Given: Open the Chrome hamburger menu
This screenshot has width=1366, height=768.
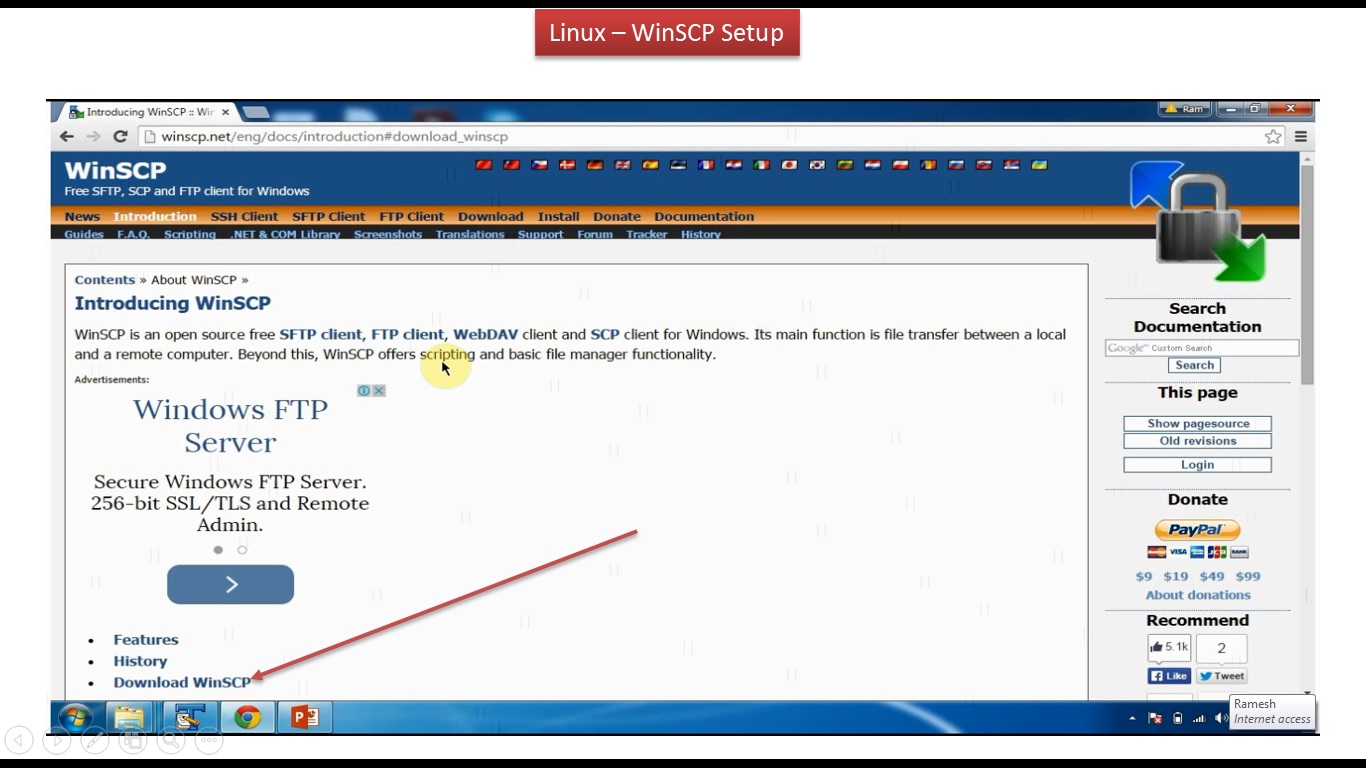Looking at the screenshot, I should 1301,137.
